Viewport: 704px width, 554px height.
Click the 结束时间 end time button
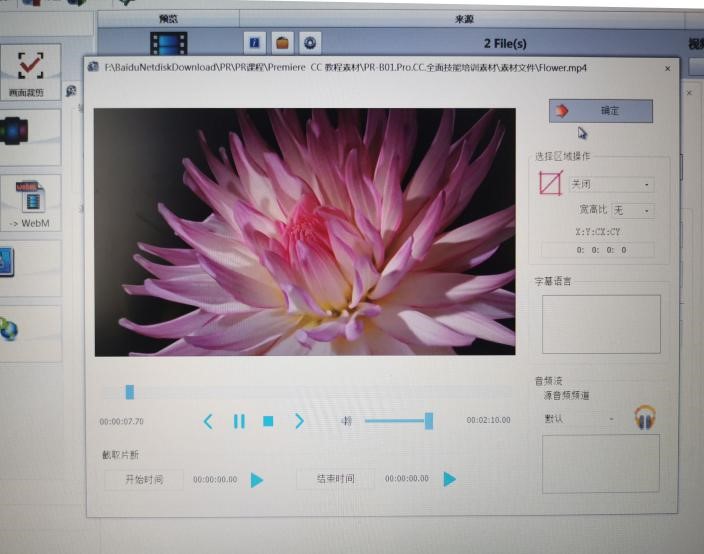(x=337, y=479)
